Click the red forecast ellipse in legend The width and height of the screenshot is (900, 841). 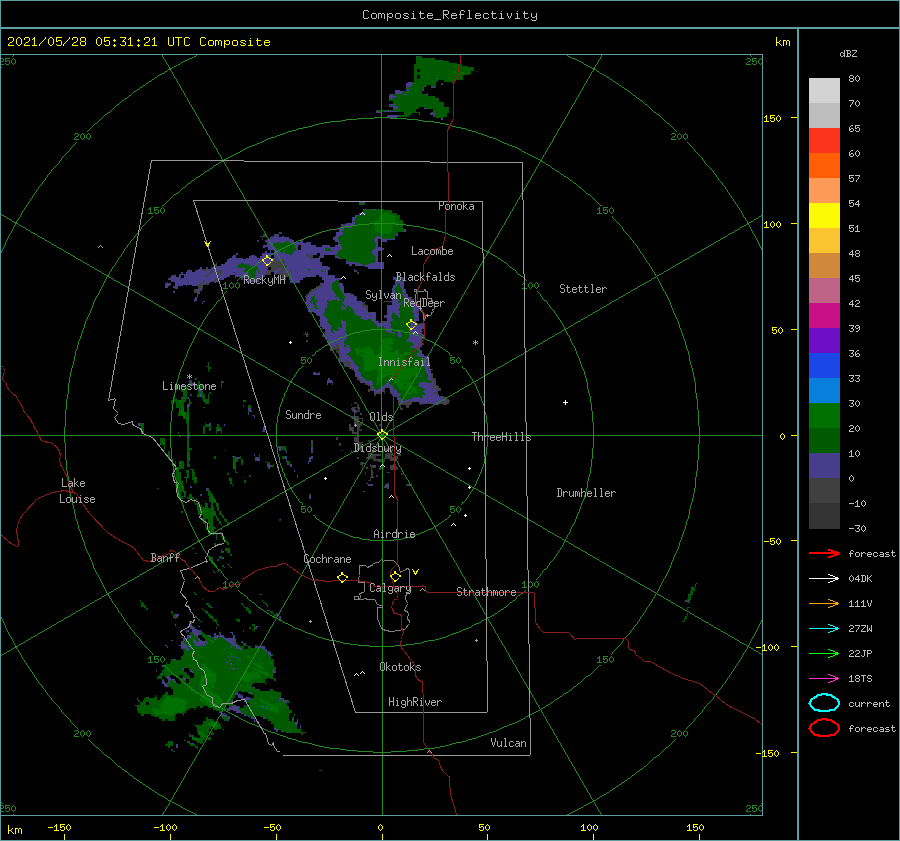pos(824,728)
